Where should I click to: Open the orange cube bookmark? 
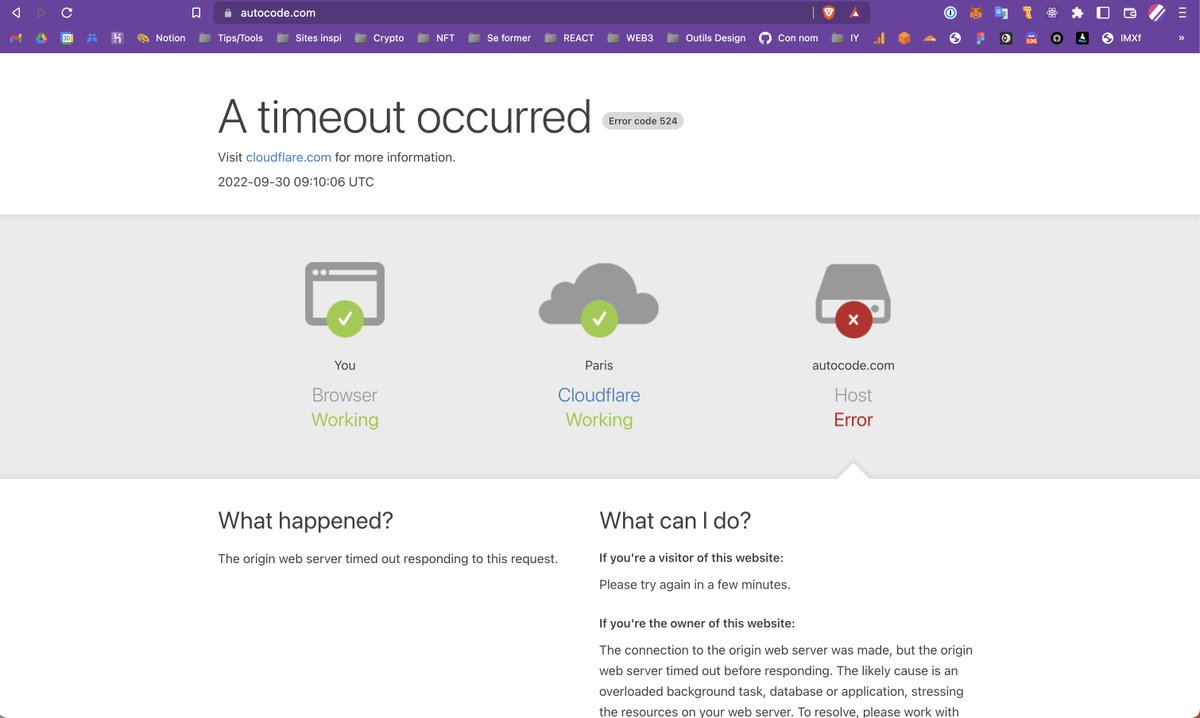click(x=904, y=38)
